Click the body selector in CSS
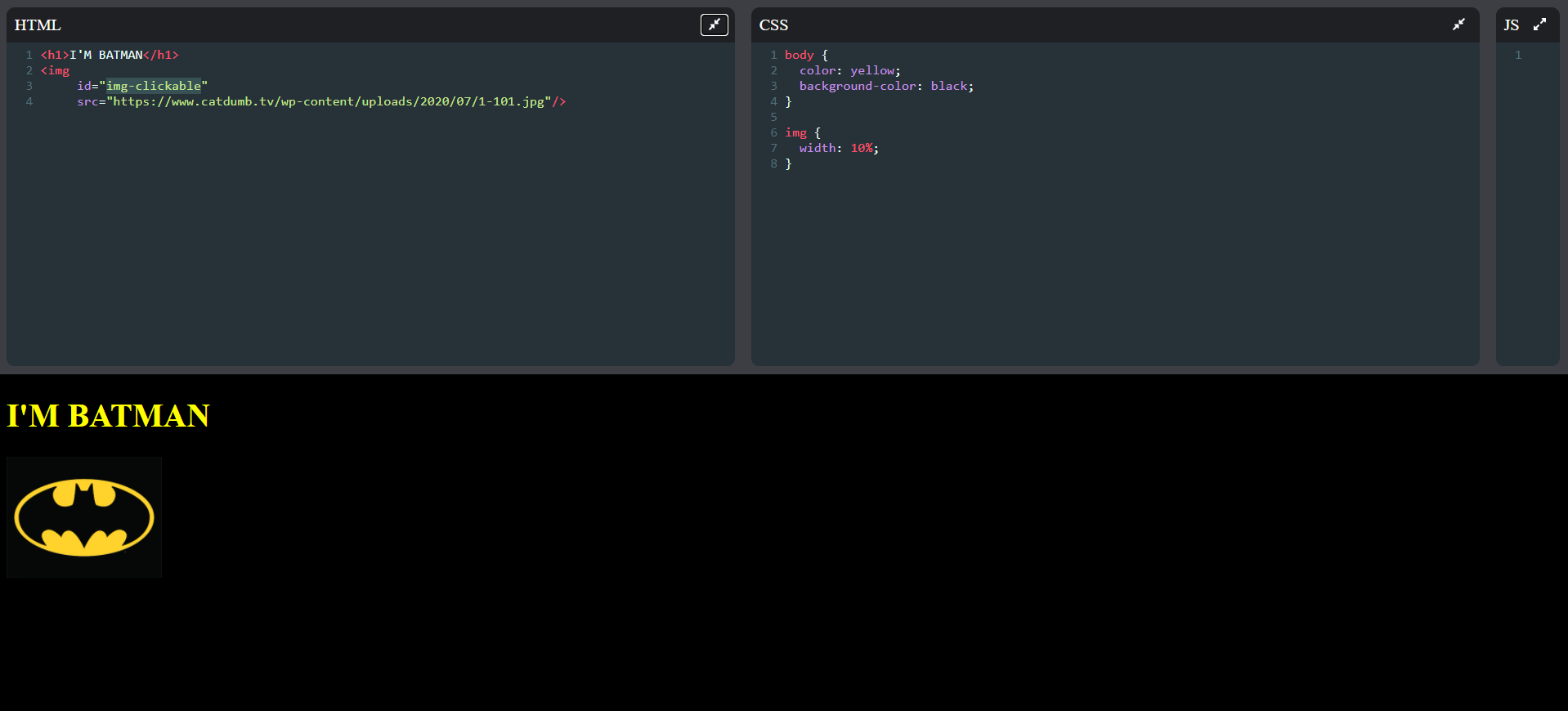Screen dimensions: 1568x711 [x=799, y=55]
